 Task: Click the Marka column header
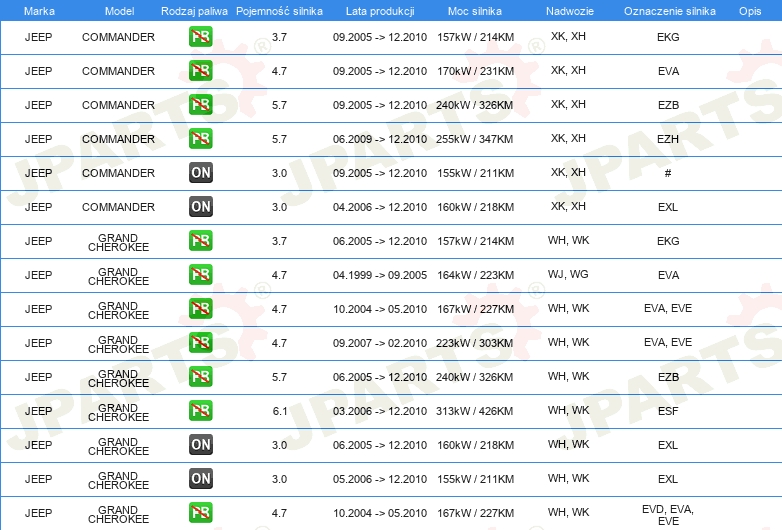[39, 11]
